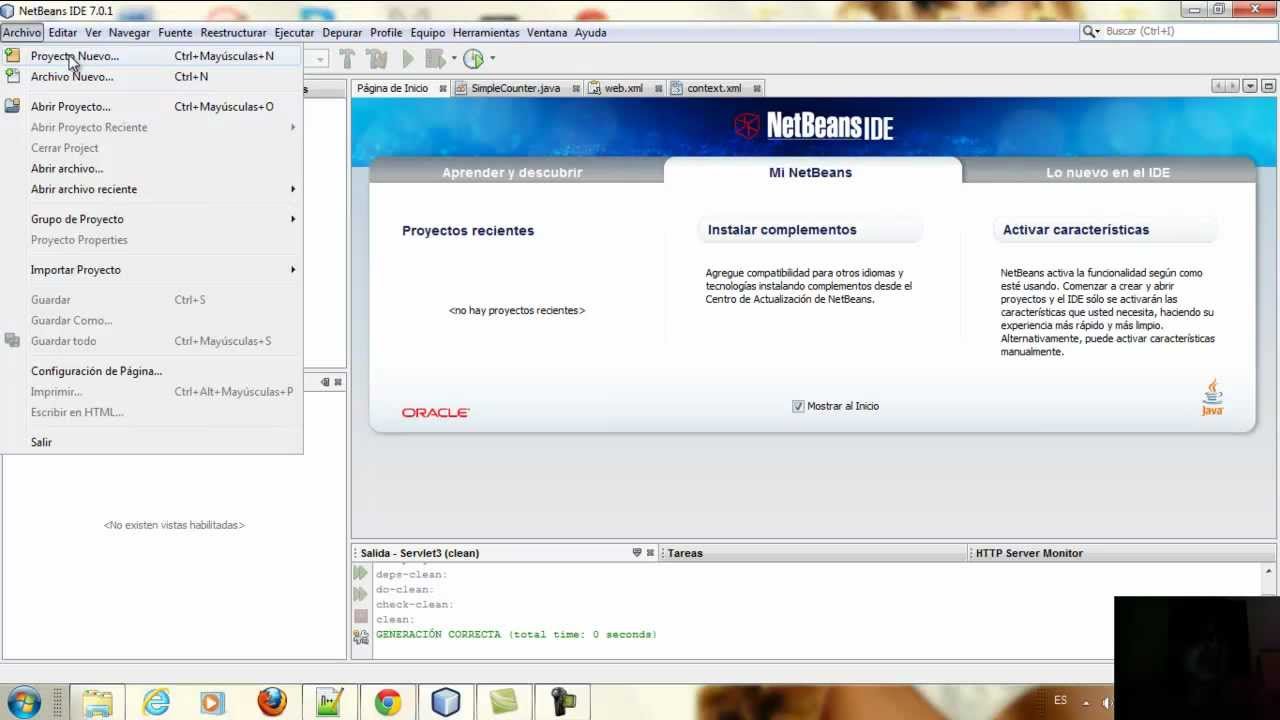The image size is (1280, 720).
Task: Minimize the Salida output panel
Action: coord(637,553)
